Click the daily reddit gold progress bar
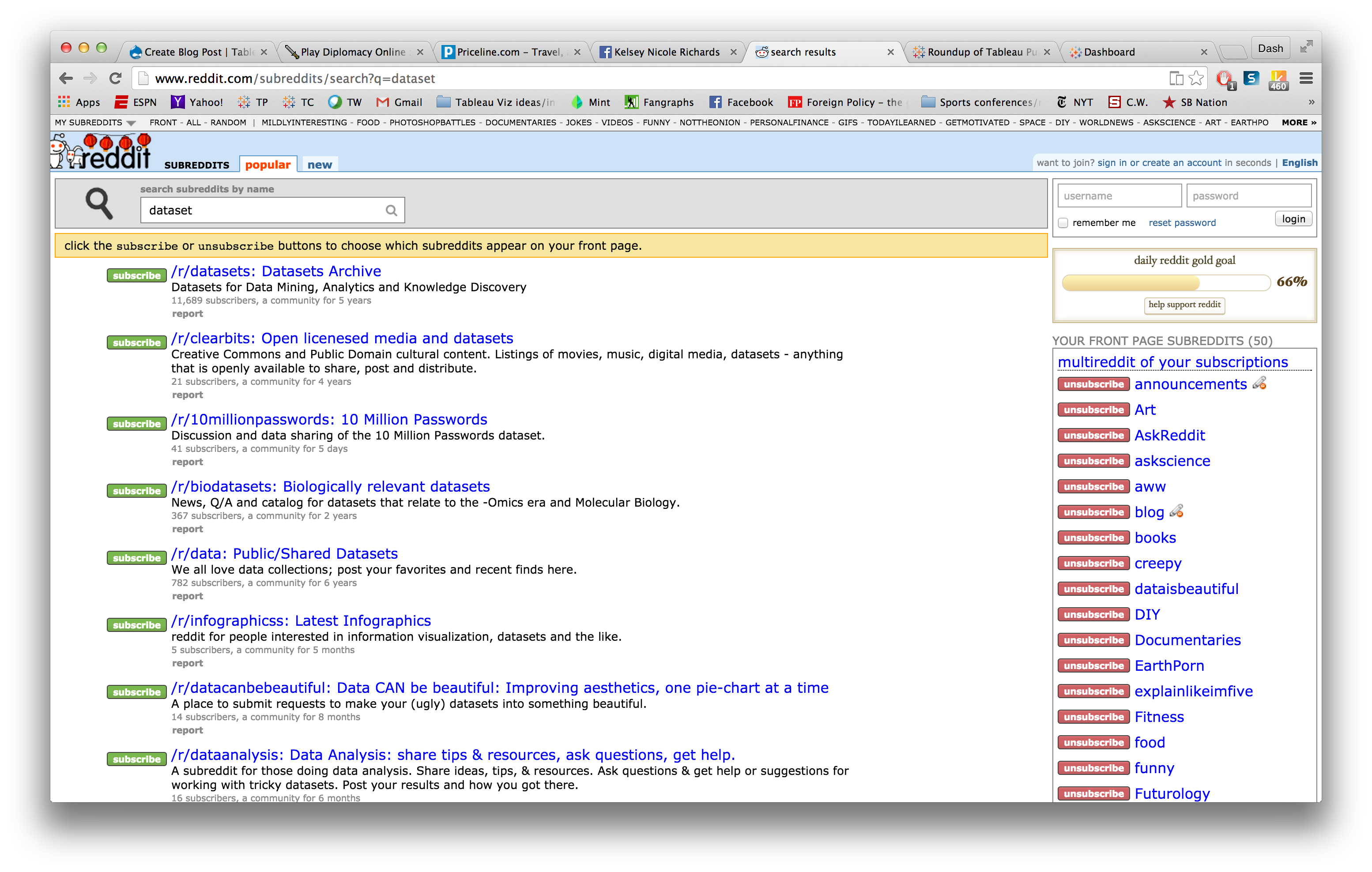 pos(1166,282)
